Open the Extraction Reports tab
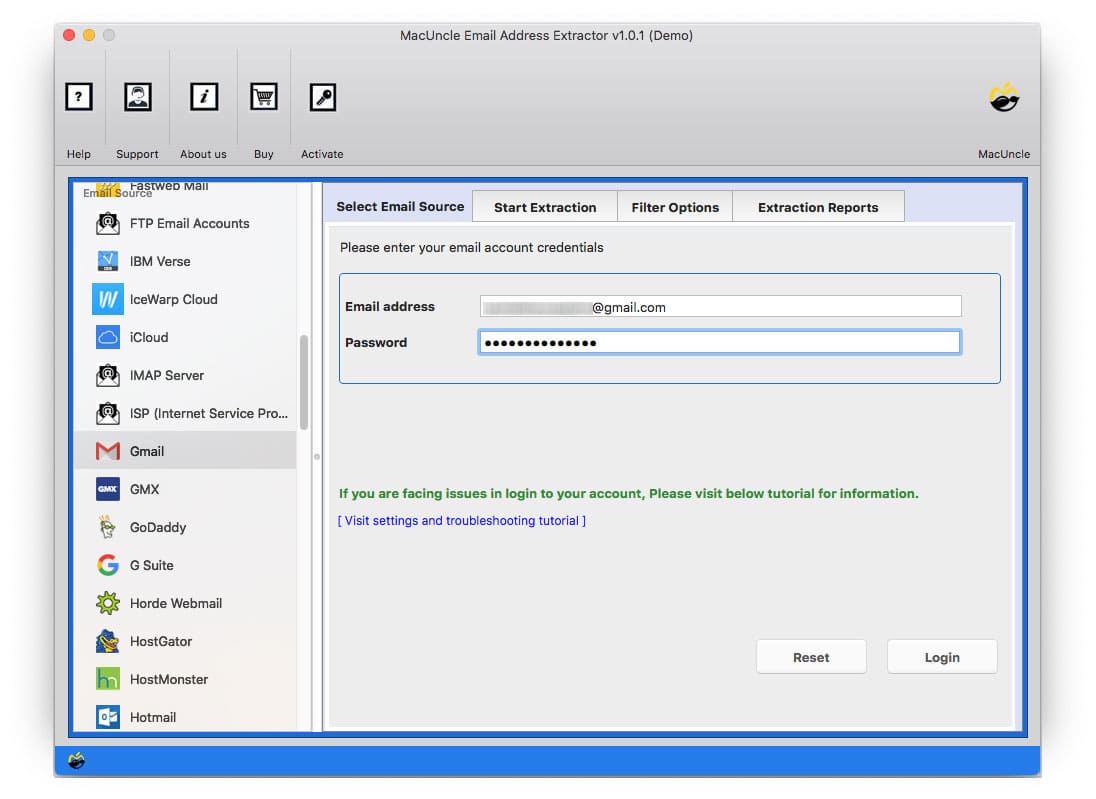 click(x=818, y=206)
